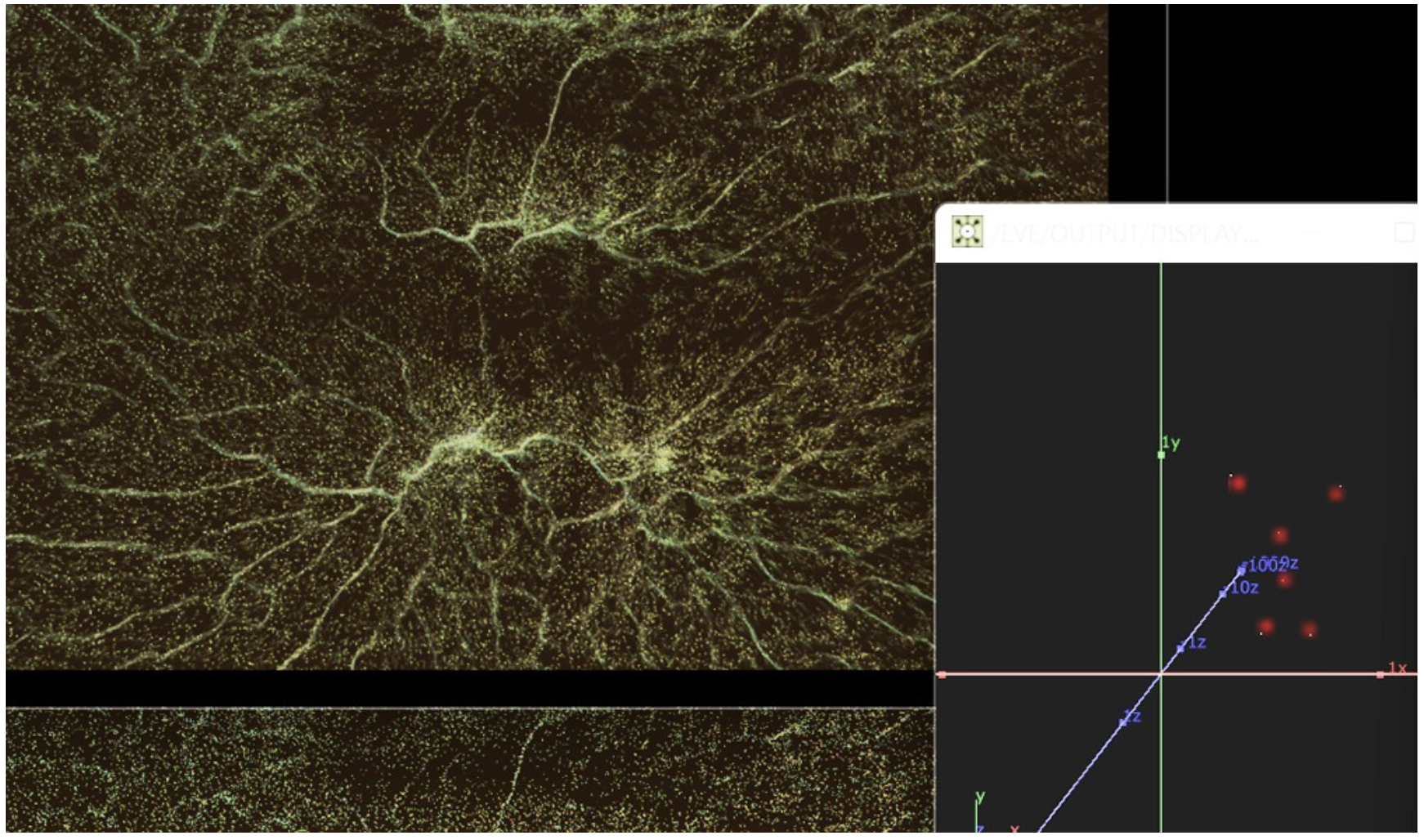Select the lowest-right red point above the x axis
The width and height of the screenshot is (1424, 840).
[1310, 629]
